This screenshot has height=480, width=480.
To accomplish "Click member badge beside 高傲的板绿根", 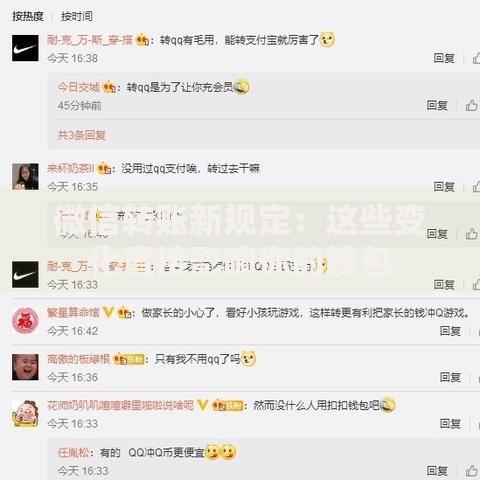I will pyautogui.click(x=129, y=359).
